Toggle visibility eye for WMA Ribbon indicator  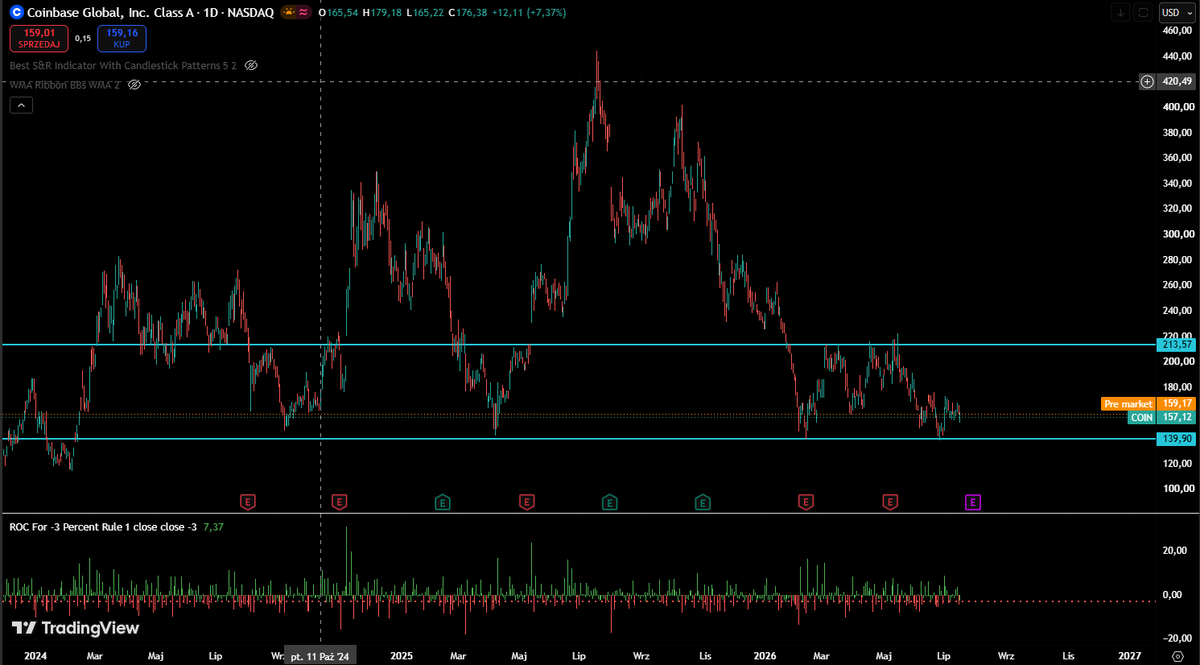tap(135, 84)
